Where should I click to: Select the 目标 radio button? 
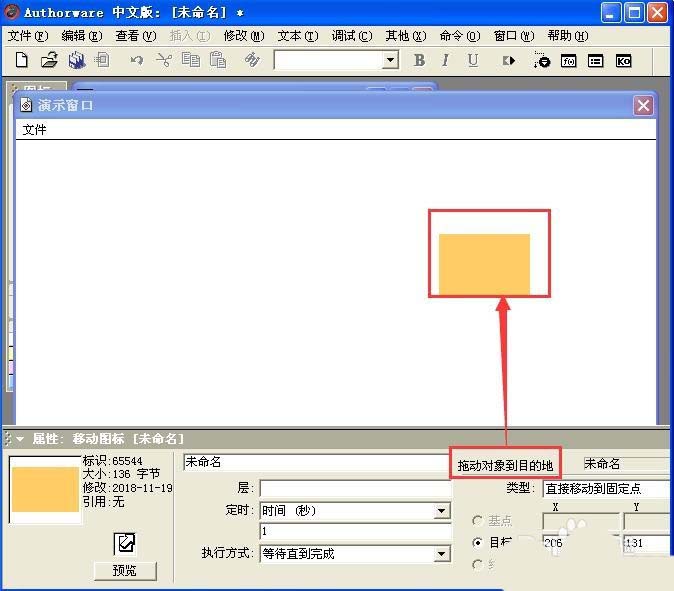pos(477,543)
